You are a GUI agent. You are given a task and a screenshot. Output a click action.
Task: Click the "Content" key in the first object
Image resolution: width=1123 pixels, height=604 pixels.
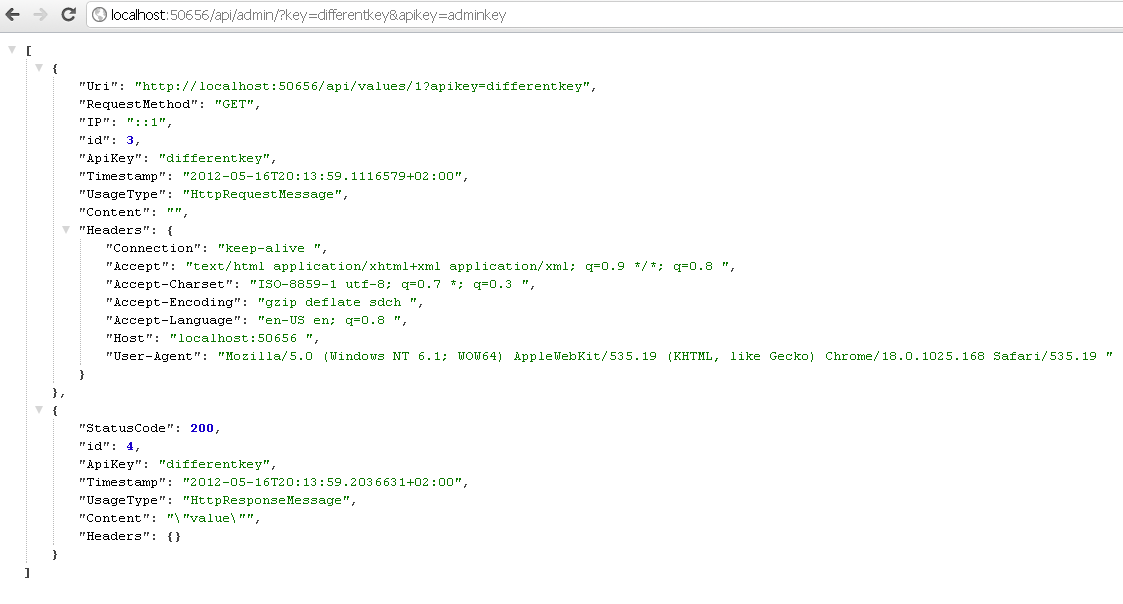115,212
